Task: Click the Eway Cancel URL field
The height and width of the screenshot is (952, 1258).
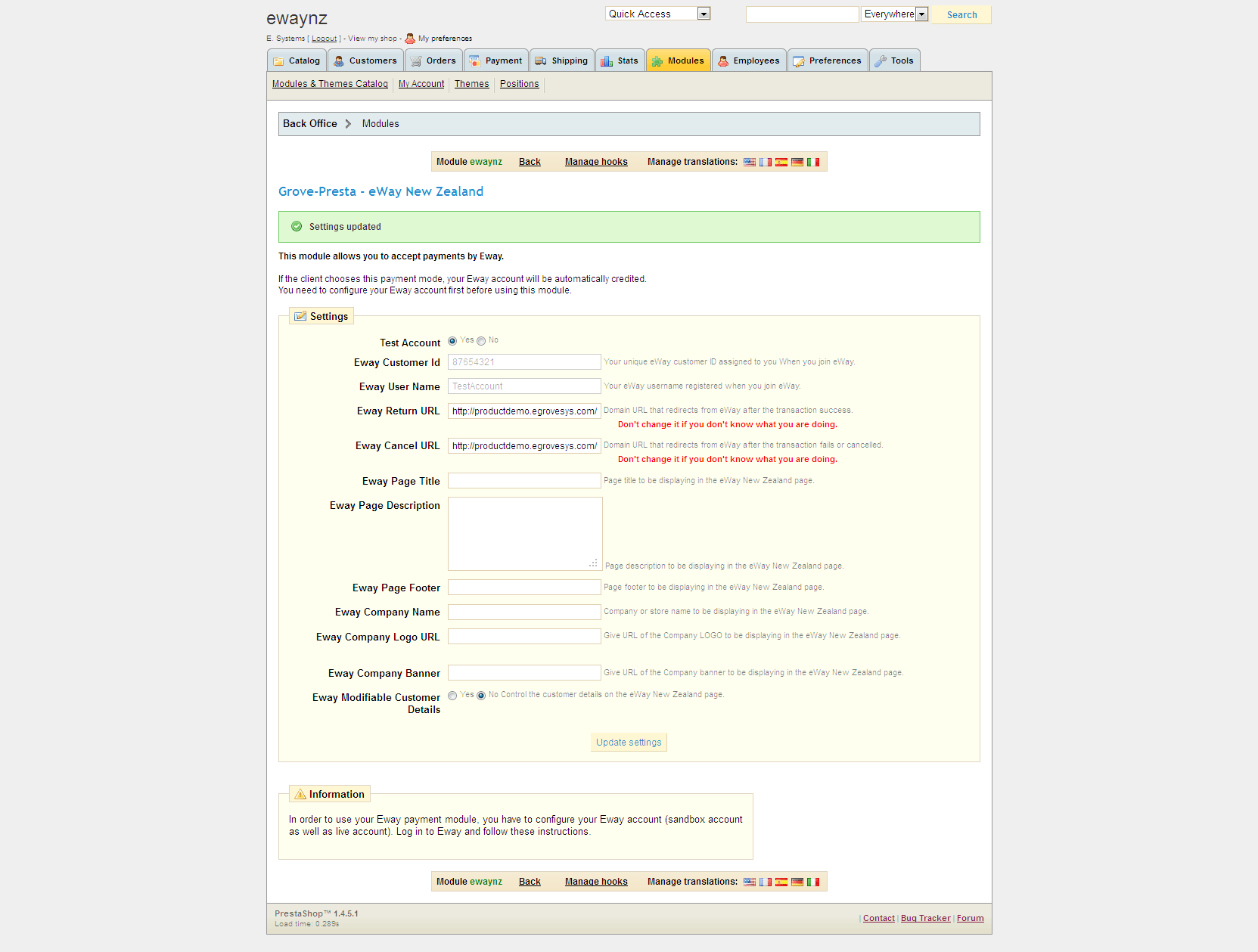Action: click(x=524, y=445)
